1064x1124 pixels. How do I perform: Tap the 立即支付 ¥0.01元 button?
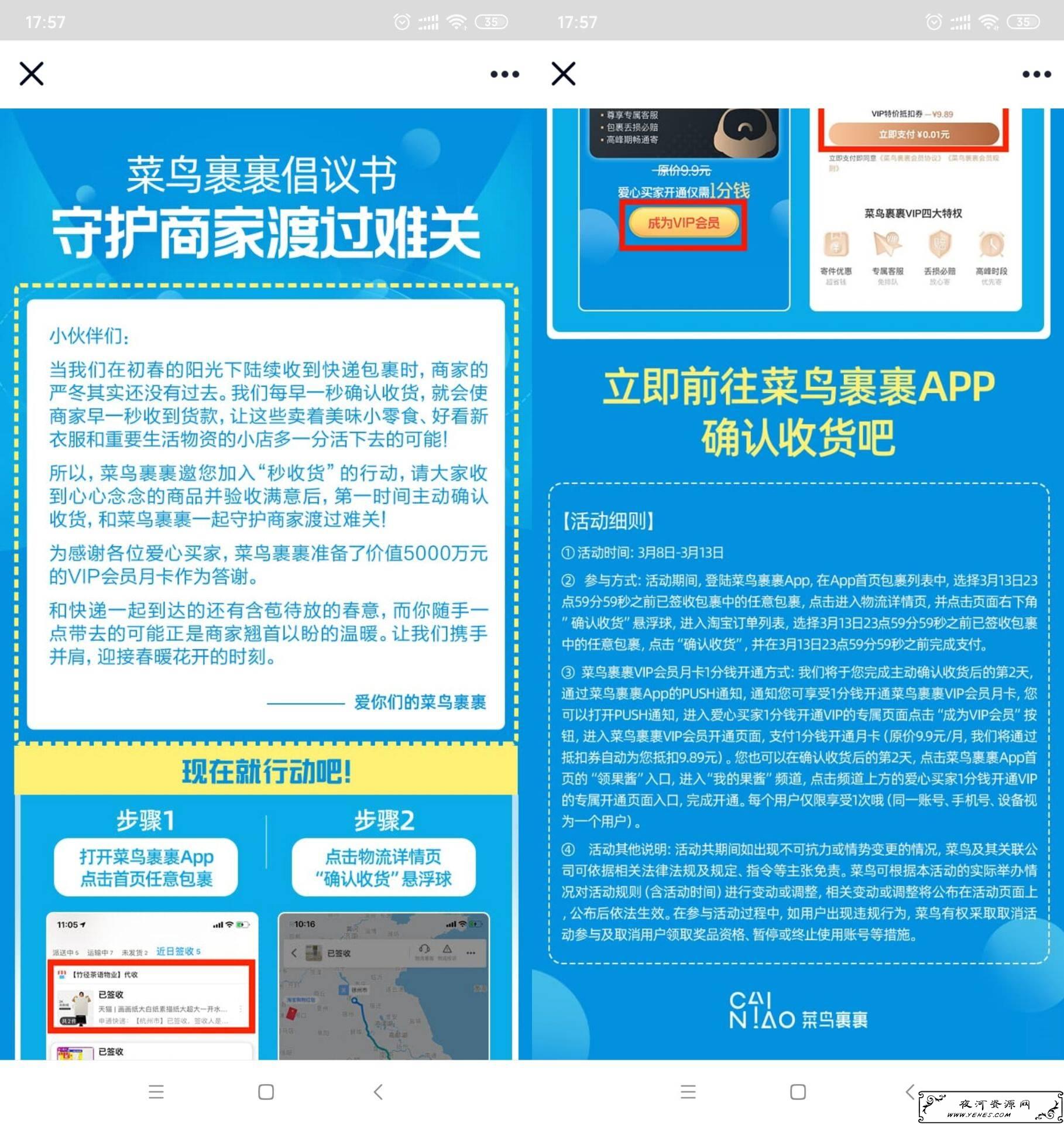click(x=914, y=134)
